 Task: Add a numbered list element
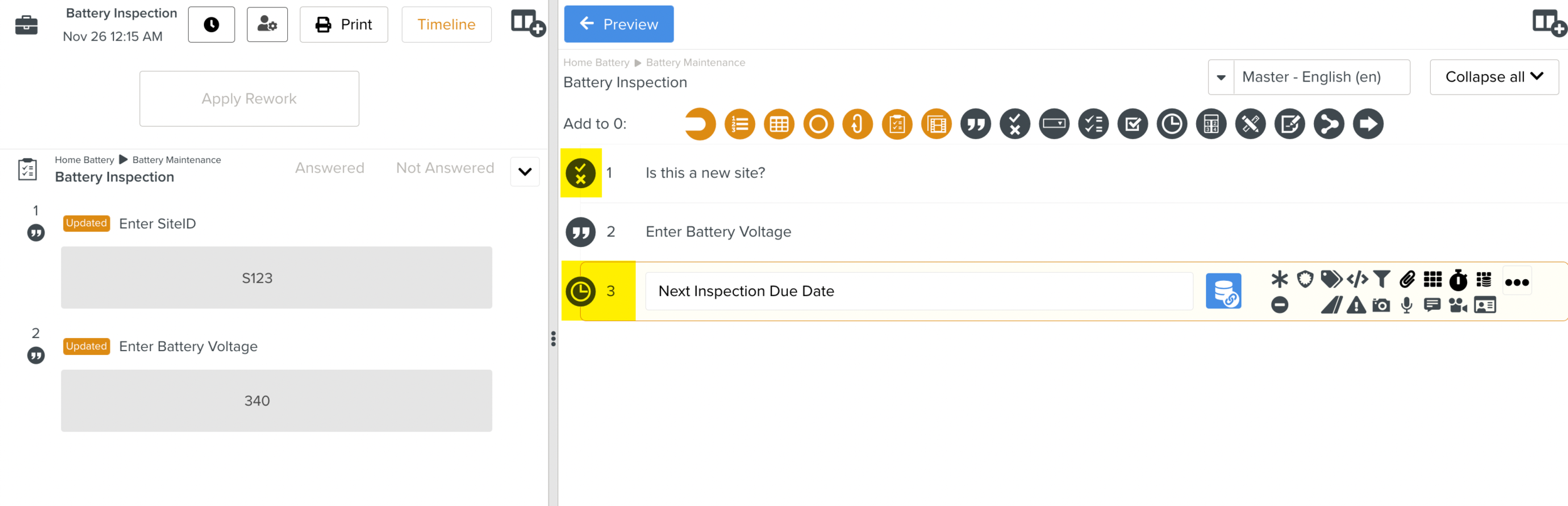[739, 124]
